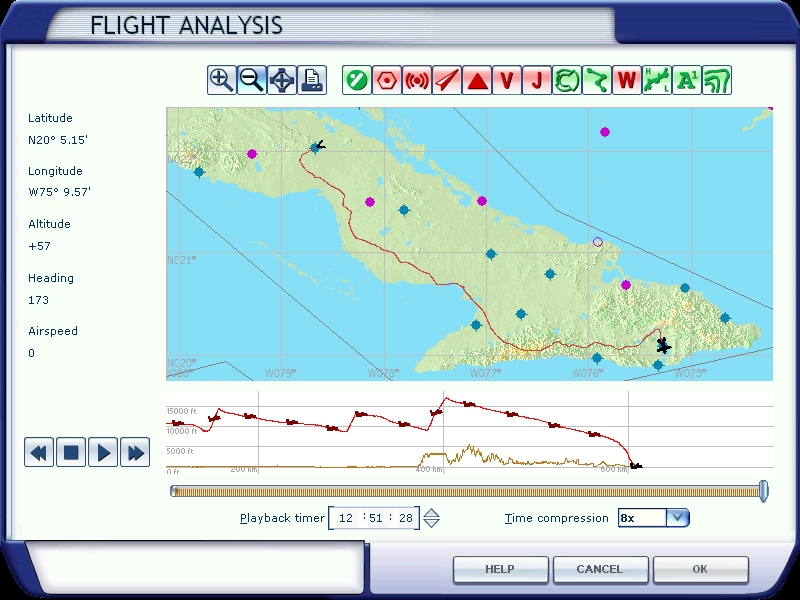Toggle weather systems H/L layer
This screenshot has width=800, height=600.
coord(657,80)
